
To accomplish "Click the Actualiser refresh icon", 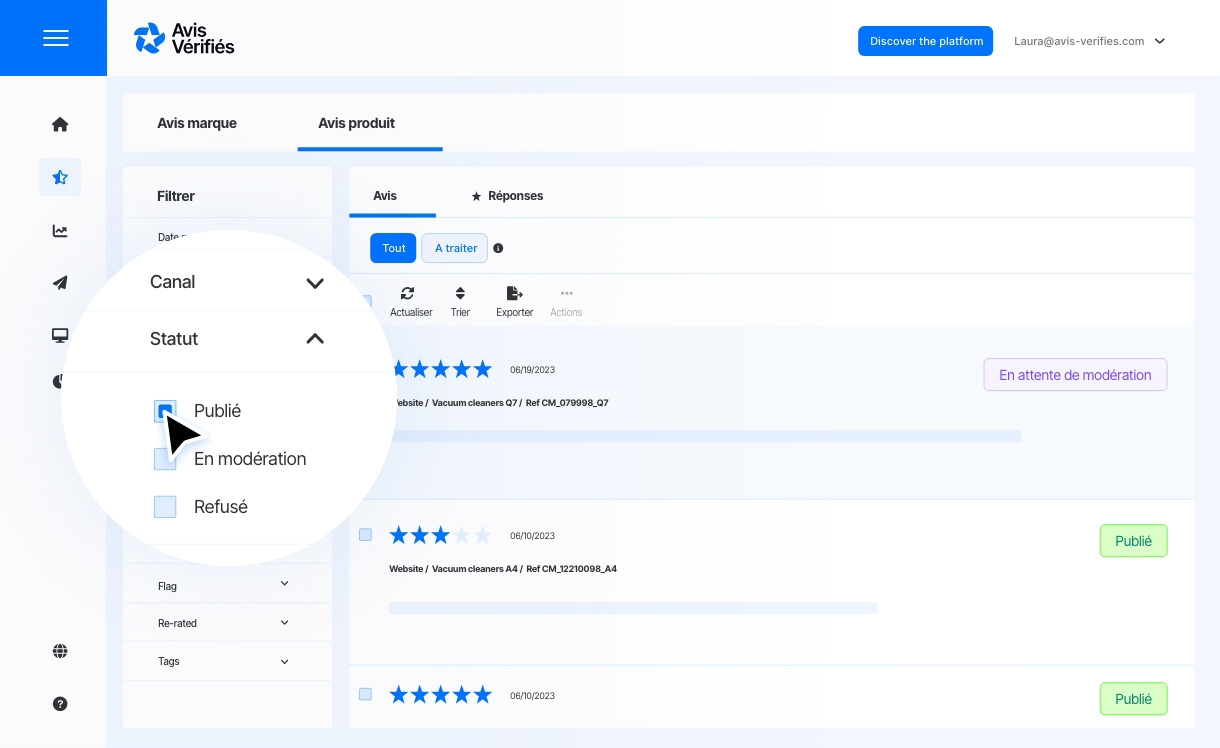I will click(x=408, y=294).
